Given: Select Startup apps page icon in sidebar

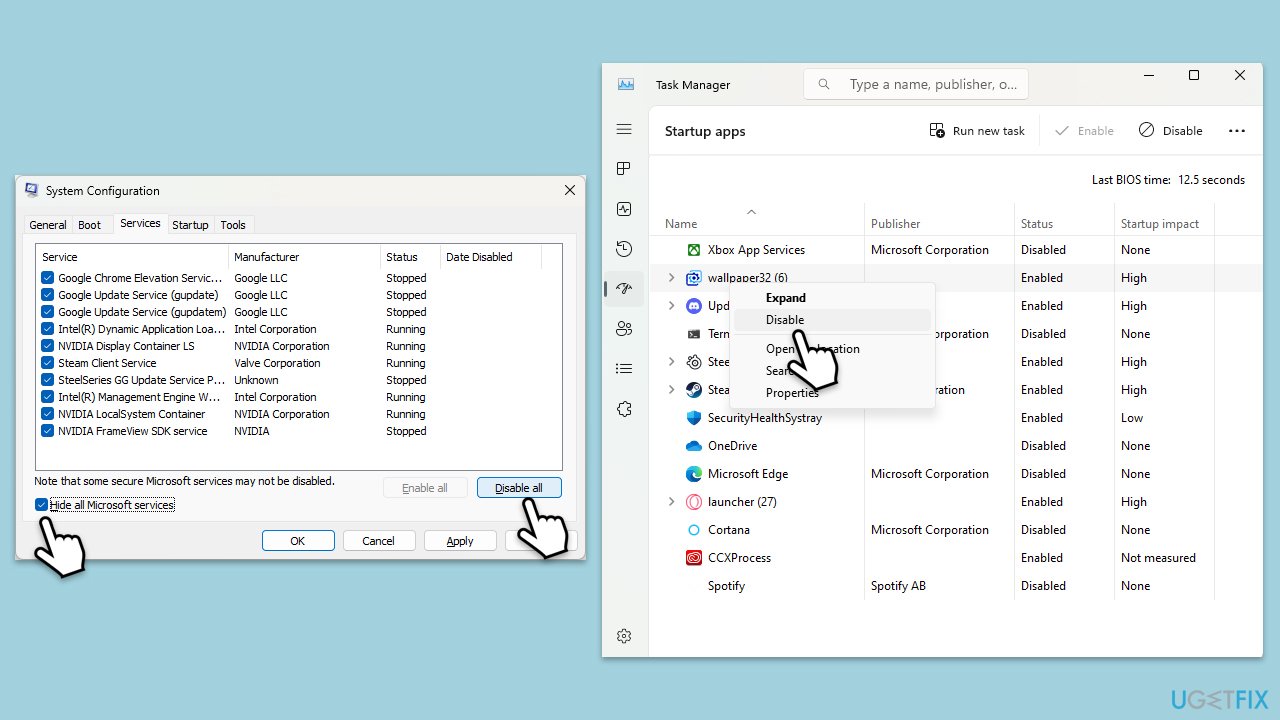Looking at the screenshot, I should tap(624, 289).
